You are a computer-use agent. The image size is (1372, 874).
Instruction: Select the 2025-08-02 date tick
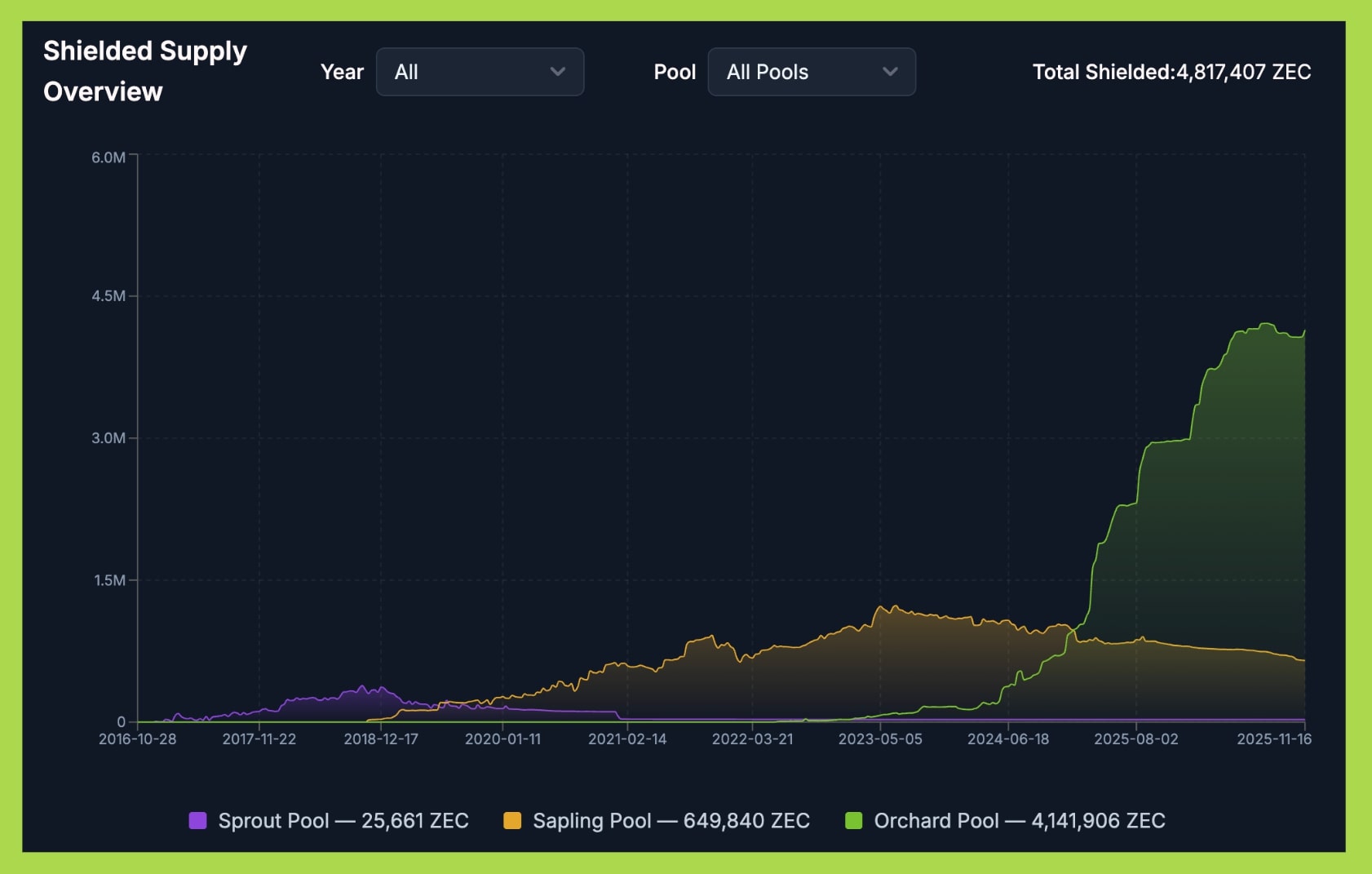(1135, 739)
